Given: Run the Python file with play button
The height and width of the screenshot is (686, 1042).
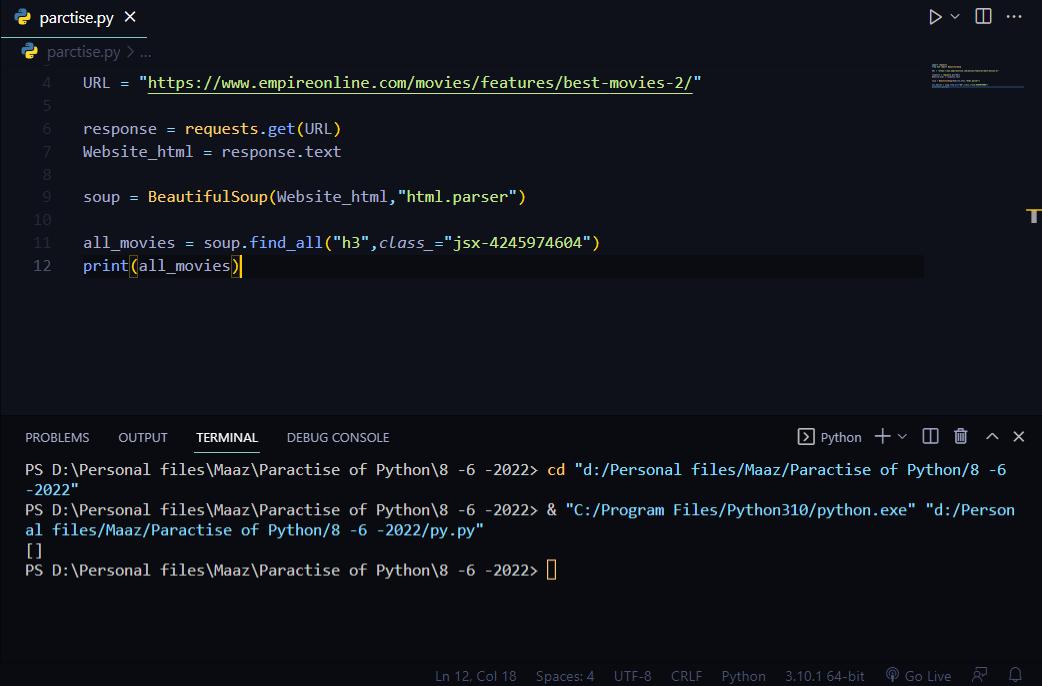Looking at the screenshot, I should pos(935,17).
